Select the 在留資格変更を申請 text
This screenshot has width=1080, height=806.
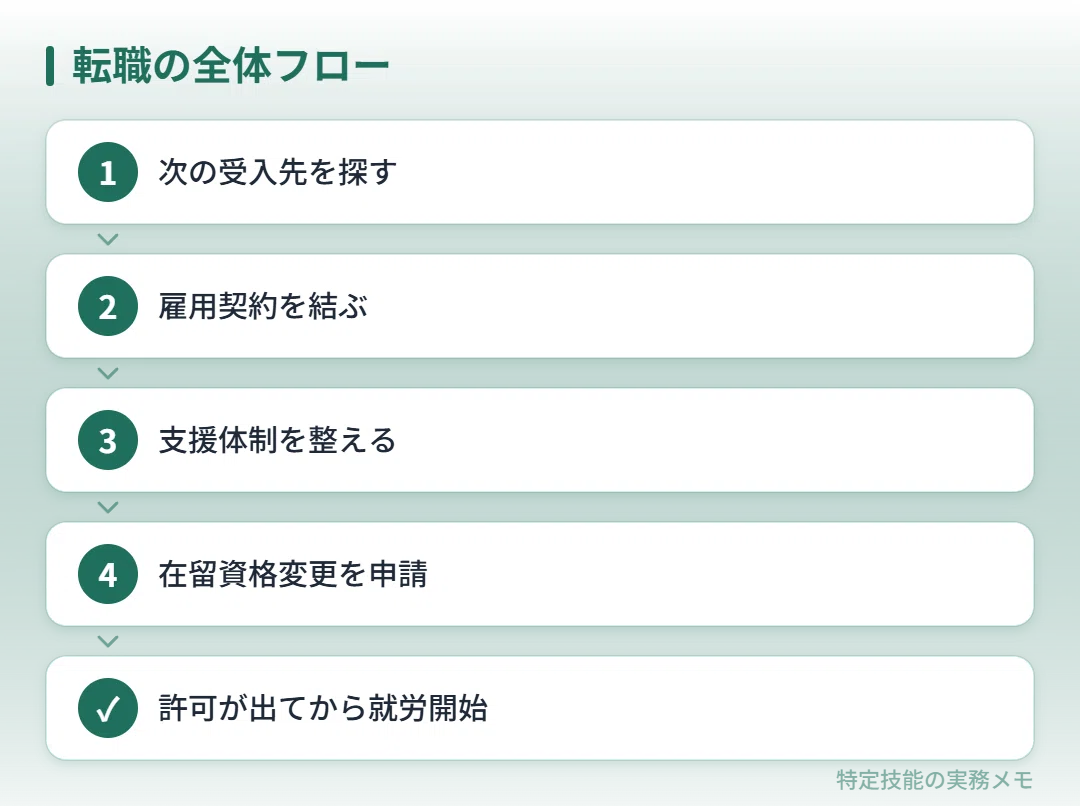pos(293,574)
